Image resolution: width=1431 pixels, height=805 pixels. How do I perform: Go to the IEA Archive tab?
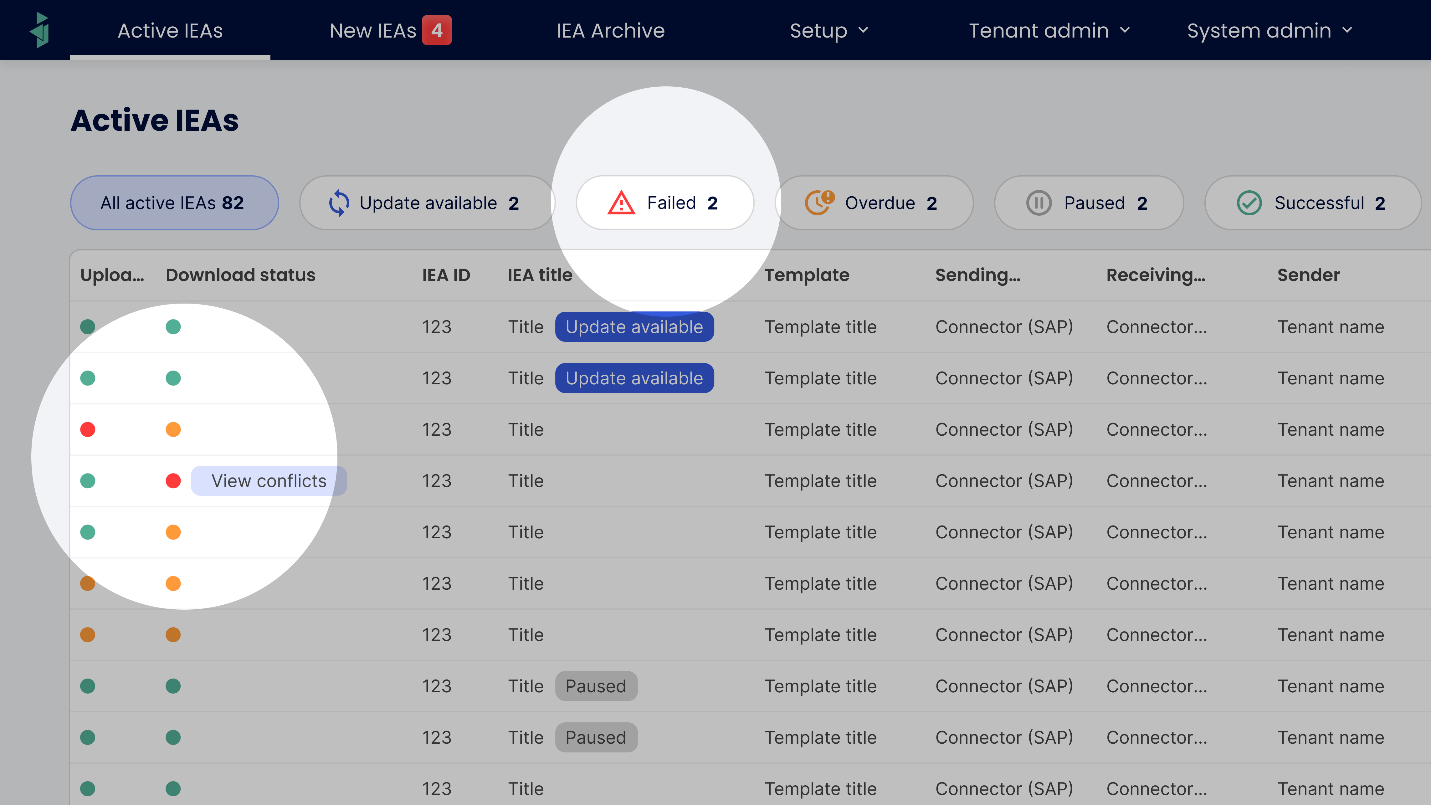pyautogui.click(x=610, y=31)
